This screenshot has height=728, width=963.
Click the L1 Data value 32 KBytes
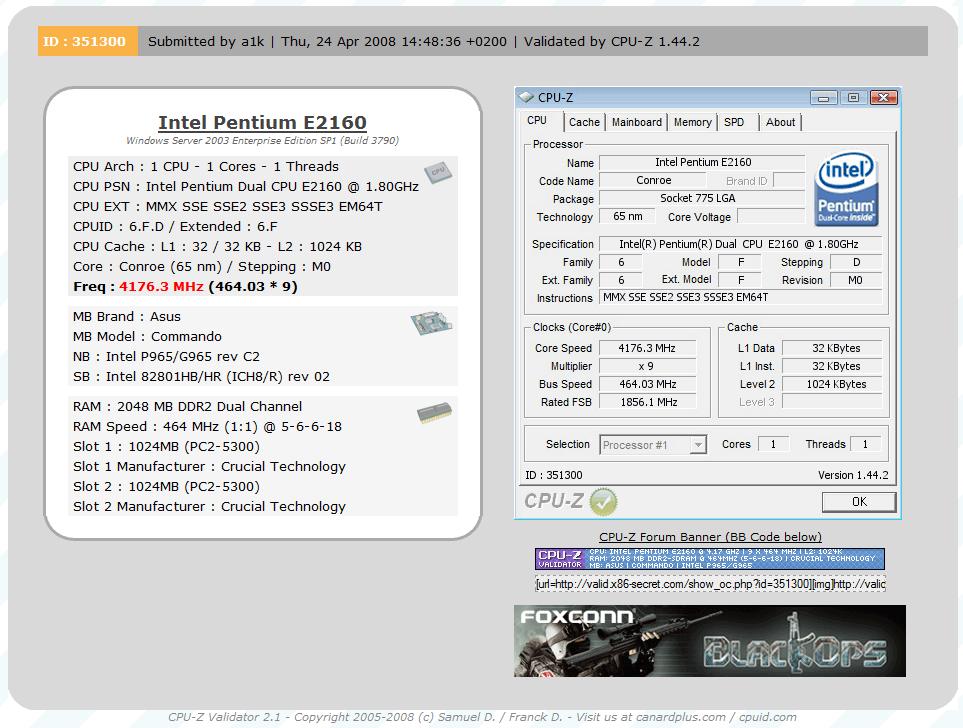[x=832, y=348]
